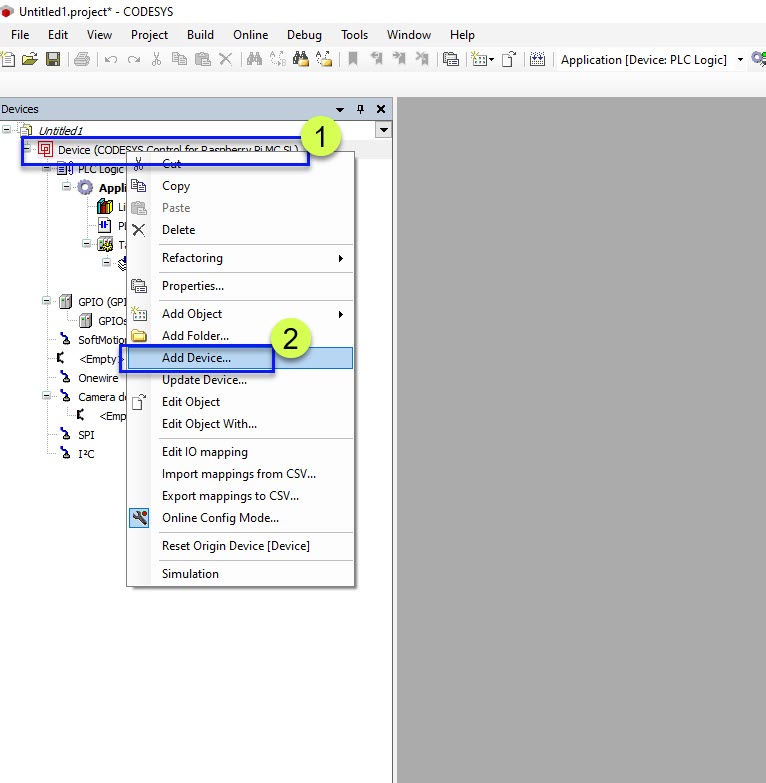Open the Application device selector dropdown
The height and width of the screenshot is (783, 766).
point(740,60)
